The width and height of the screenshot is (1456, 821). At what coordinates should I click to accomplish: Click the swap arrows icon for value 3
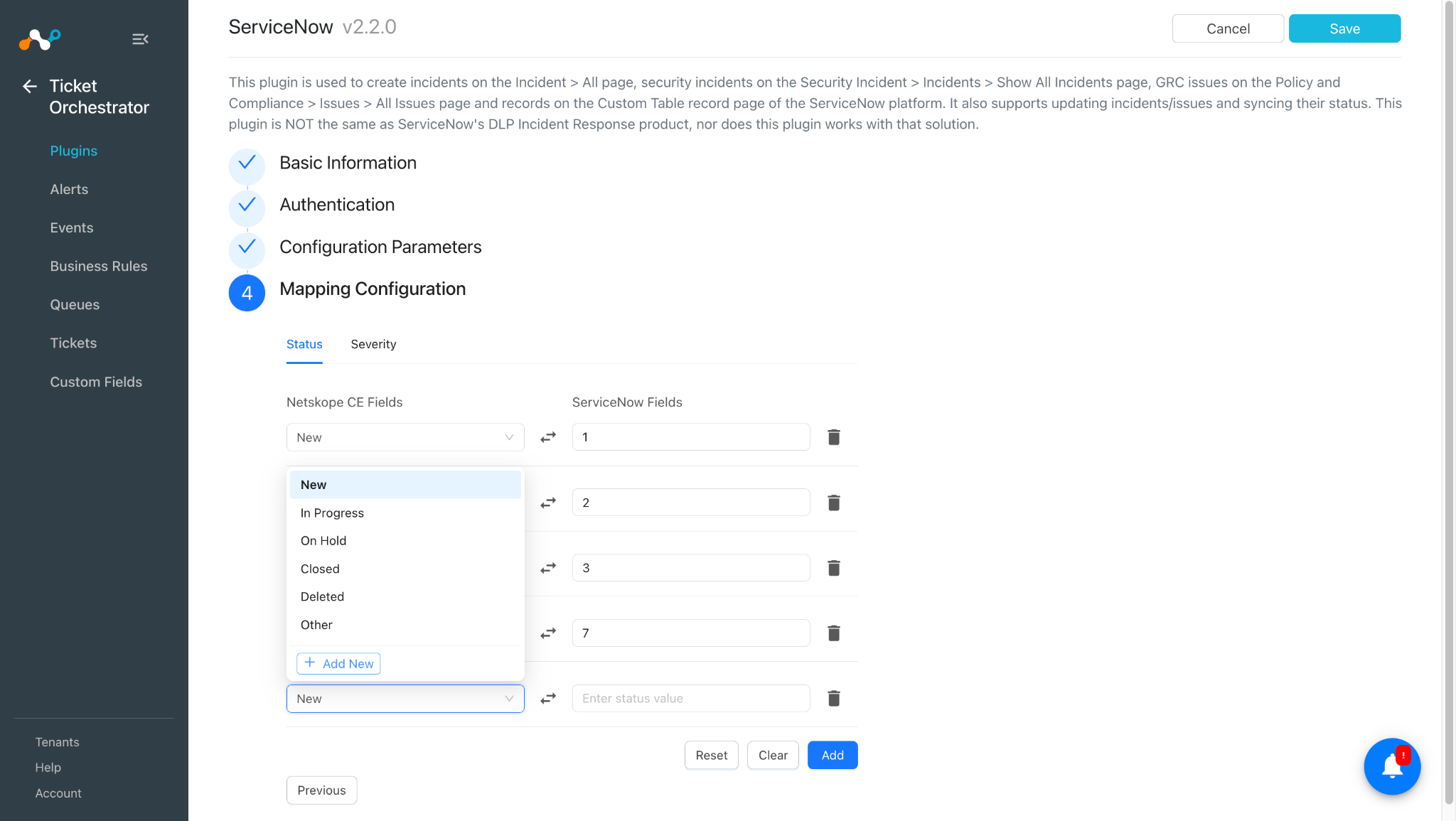click(548, 568)
